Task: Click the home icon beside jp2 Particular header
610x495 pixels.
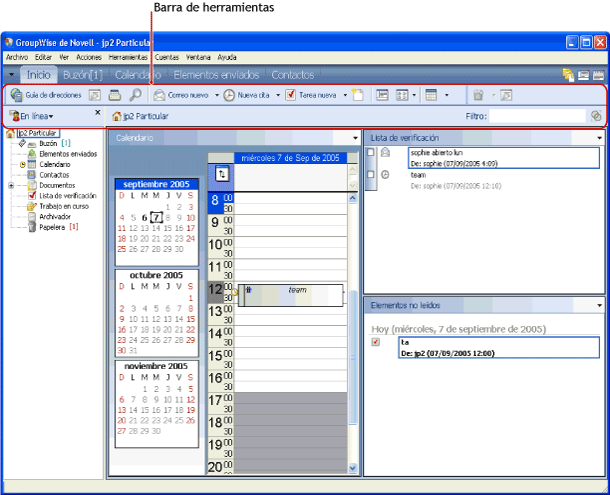Action: 116,116
